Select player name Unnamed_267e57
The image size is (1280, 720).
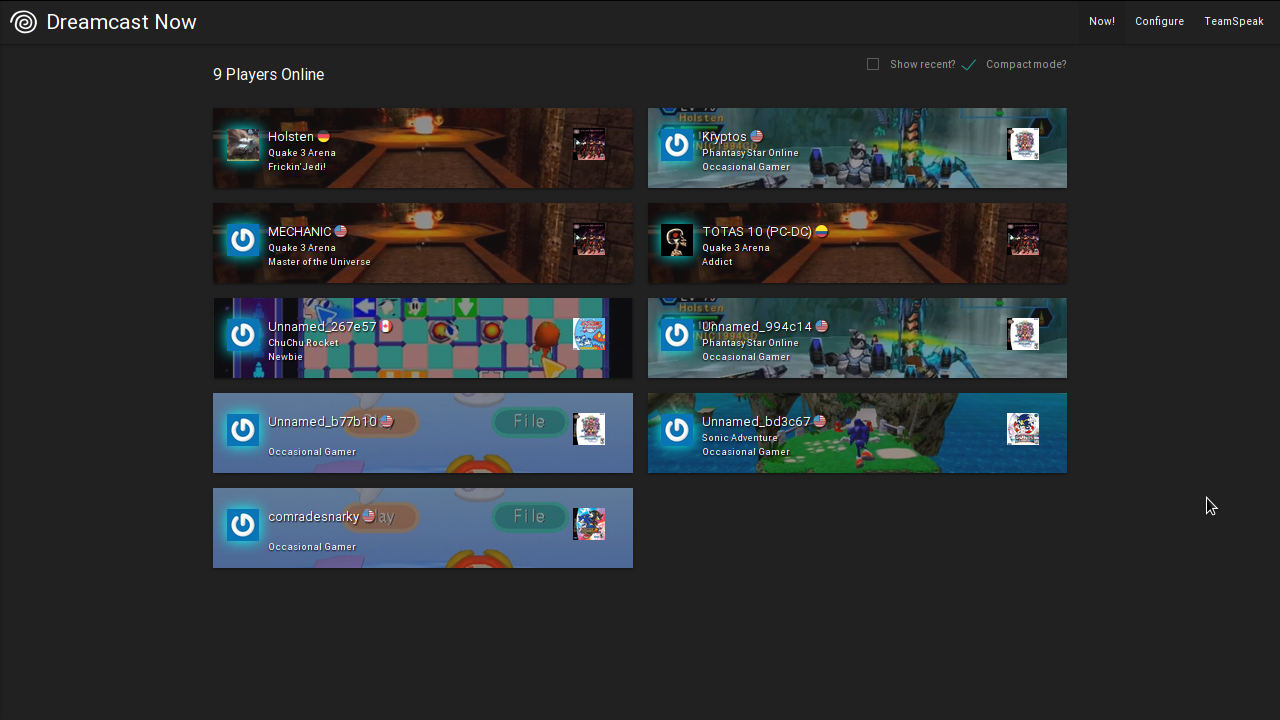[323, 327]
